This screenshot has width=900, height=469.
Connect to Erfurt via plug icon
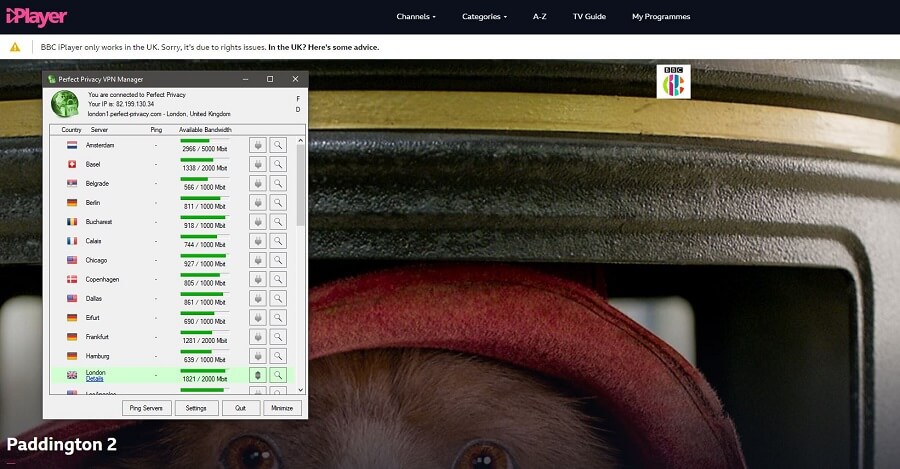[258, 317]
